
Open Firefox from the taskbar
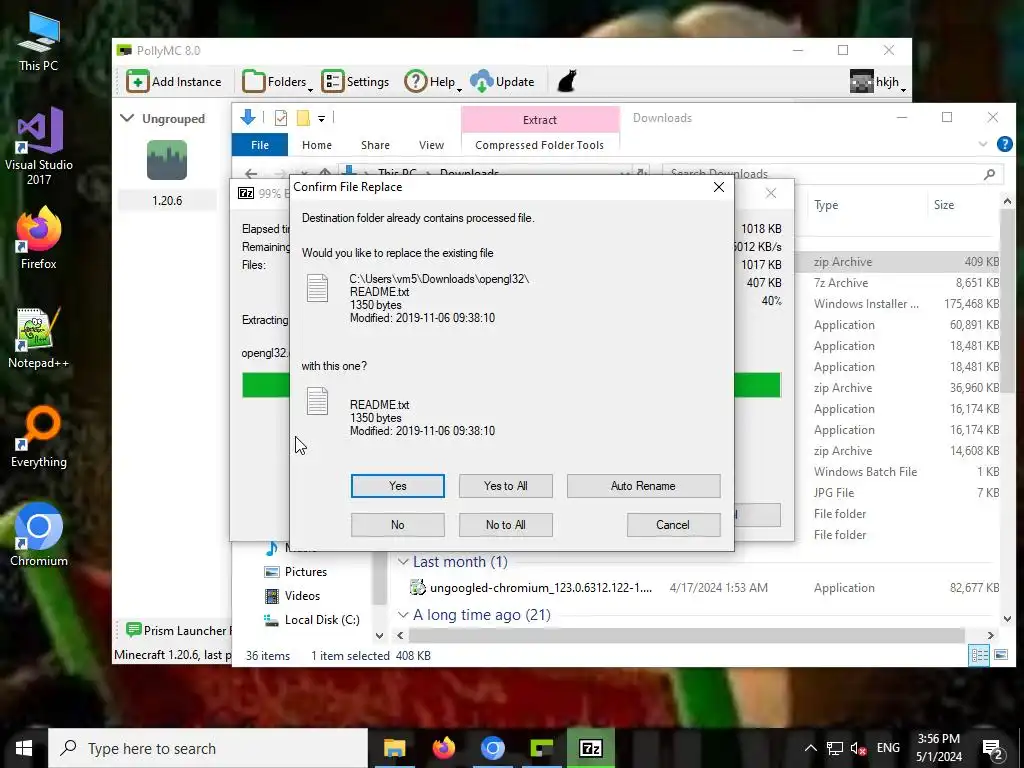(x=443, y=748)
